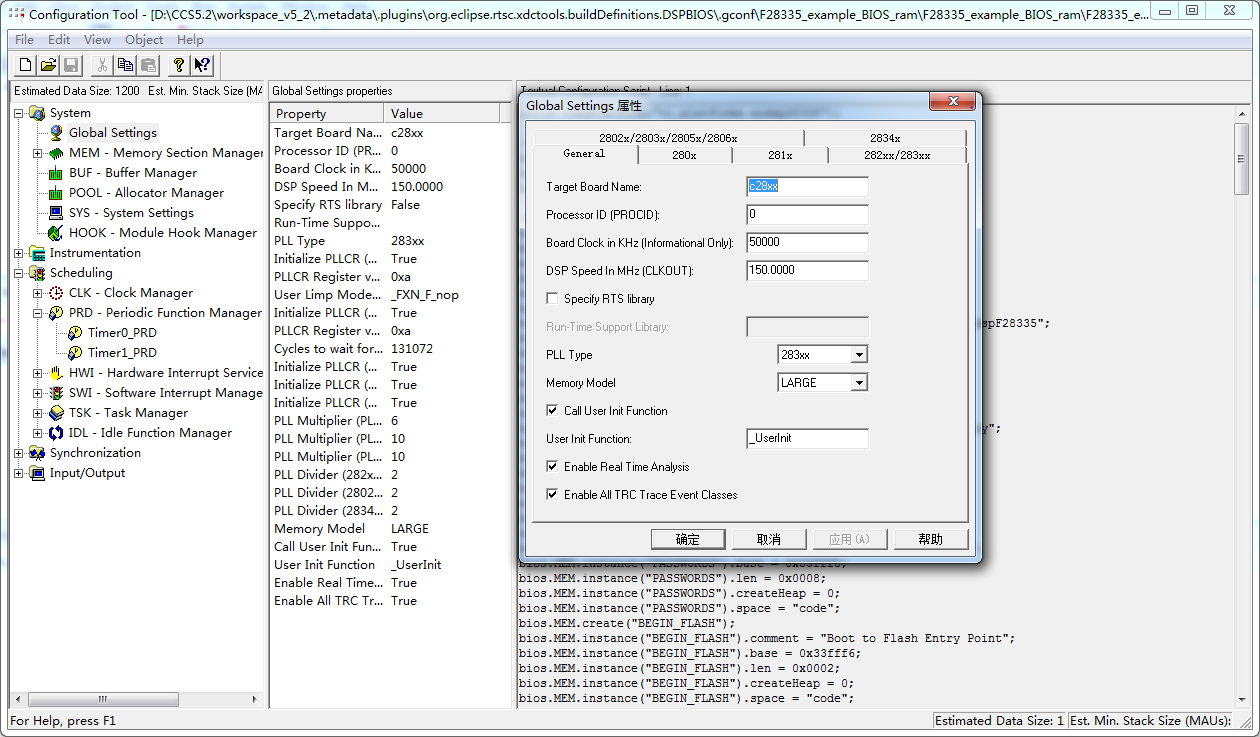Click the Copy toolbar icon

(125, 65)
